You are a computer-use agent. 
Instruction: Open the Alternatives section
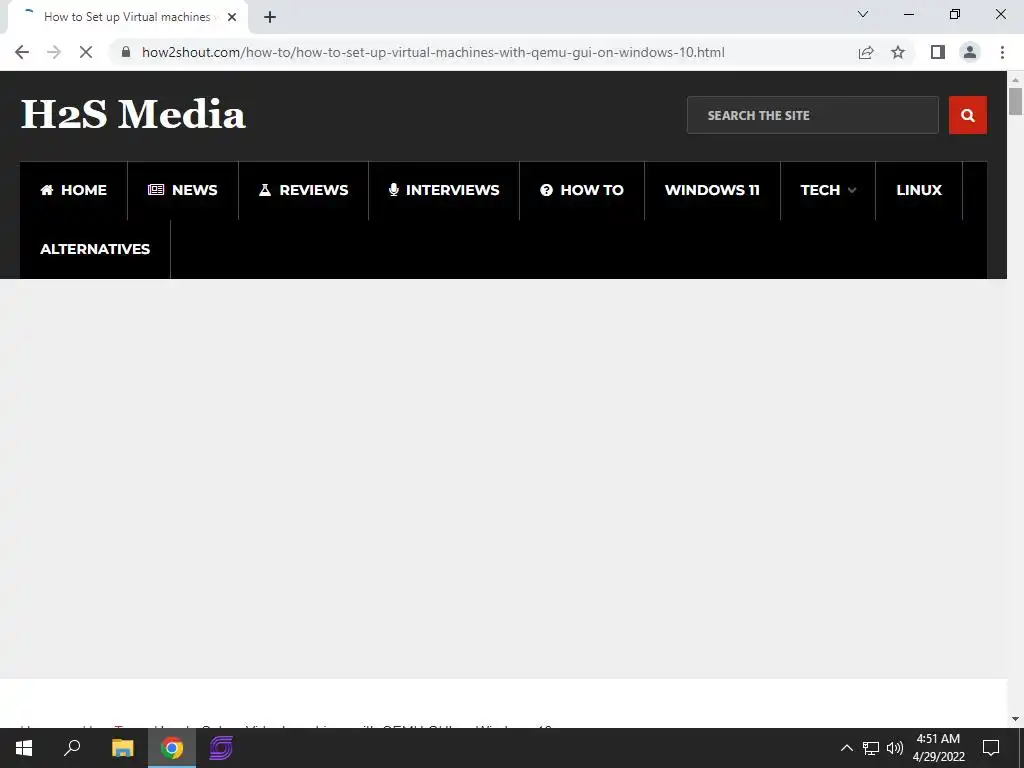[x=95, y=249]
